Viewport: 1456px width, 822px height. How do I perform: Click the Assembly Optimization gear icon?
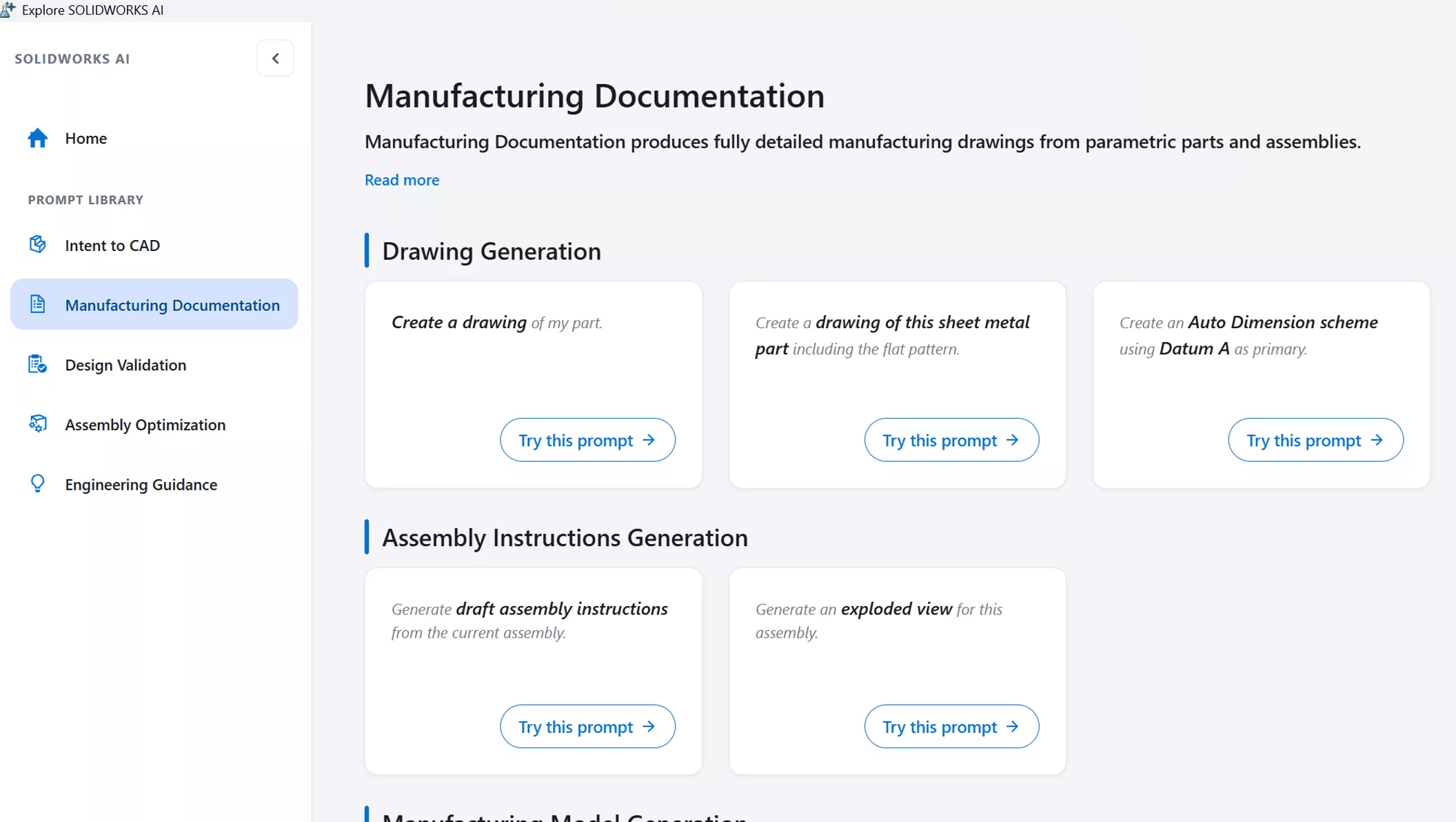pos(38,423)
